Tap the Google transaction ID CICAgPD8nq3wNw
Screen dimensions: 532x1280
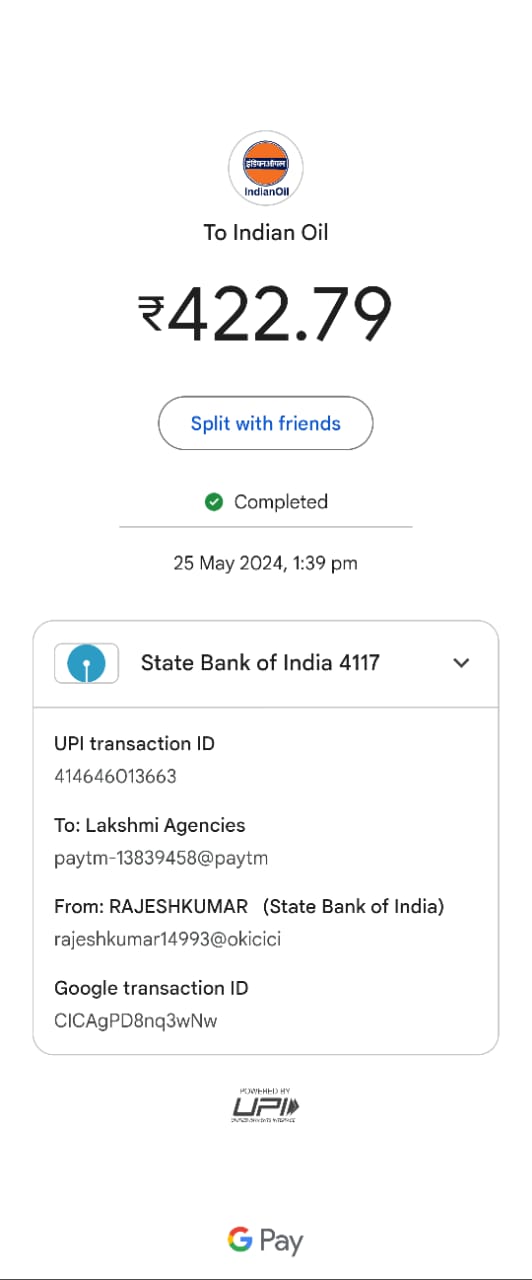click(x=136, y=1021)
